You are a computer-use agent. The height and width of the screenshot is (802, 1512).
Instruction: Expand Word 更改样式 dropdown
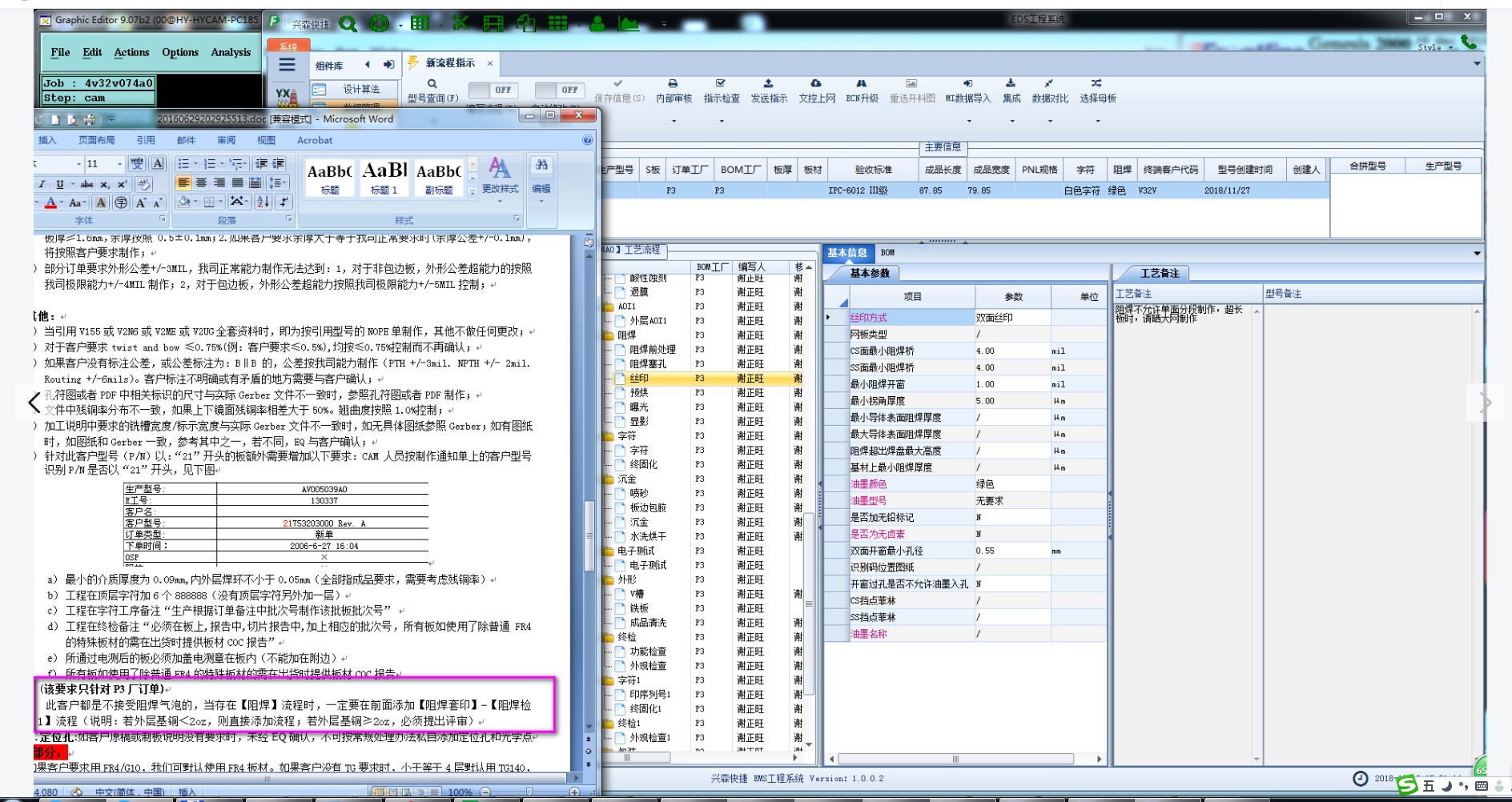click(500, 201)
